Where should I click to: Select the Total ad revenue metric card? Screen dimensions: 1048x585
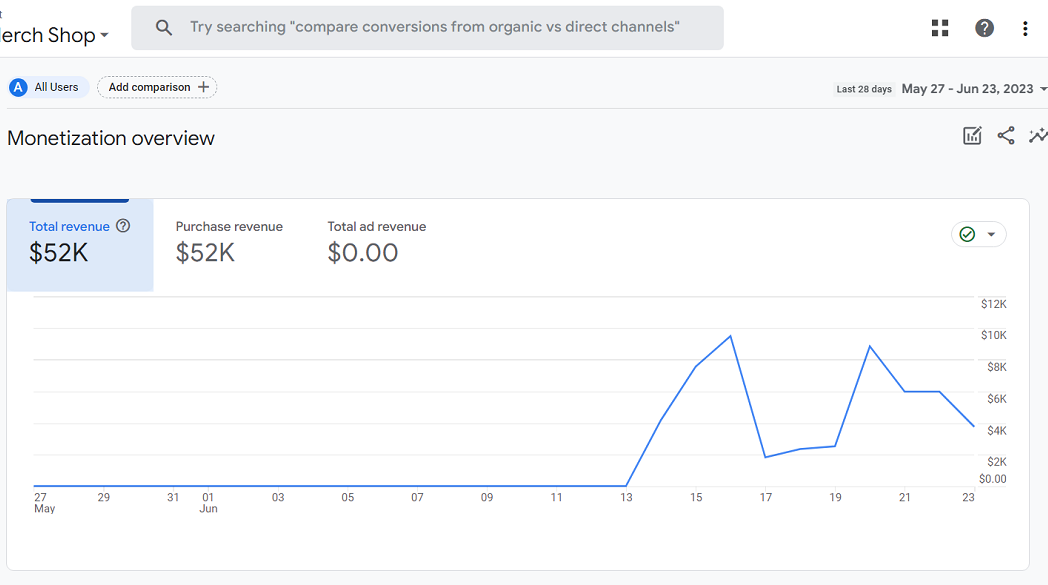pyautogui.click(x=376, y=240)
